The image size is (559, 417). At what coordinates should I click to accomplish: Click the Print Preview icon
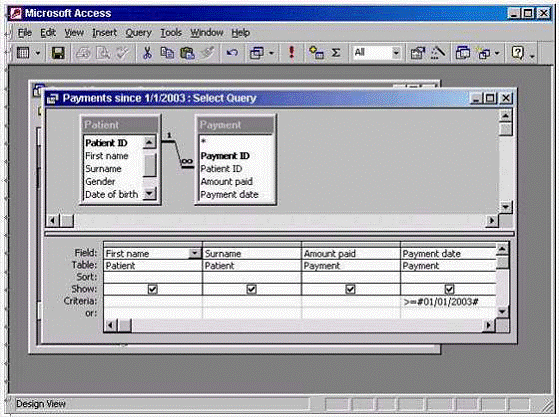tap(103, 53)
